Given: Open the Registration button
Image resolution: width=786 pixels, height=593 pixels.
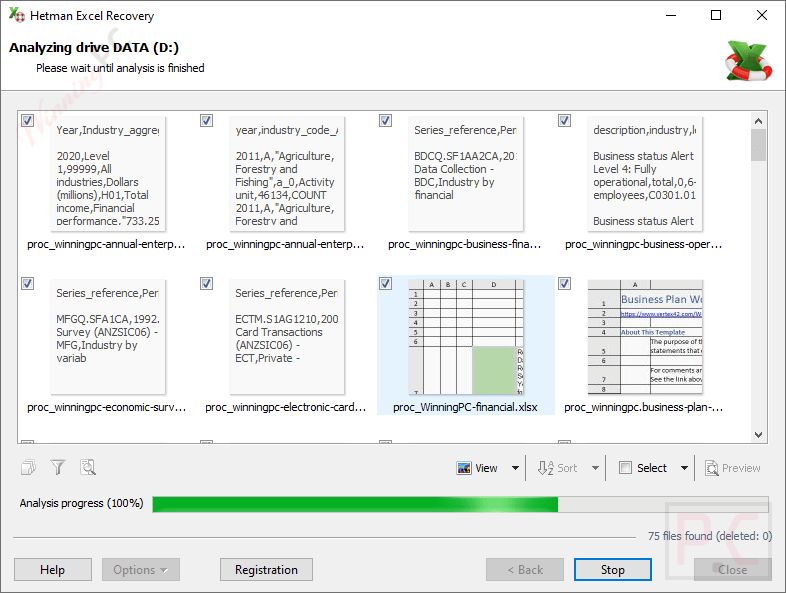Looking at the screenshot, I should pos(266,569).
